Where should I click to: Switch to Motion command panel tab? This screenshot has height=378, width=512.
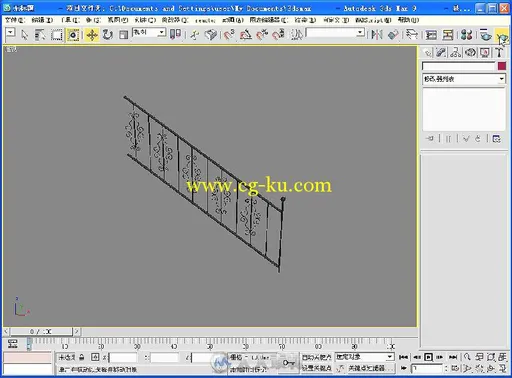(x=470, y=52)
